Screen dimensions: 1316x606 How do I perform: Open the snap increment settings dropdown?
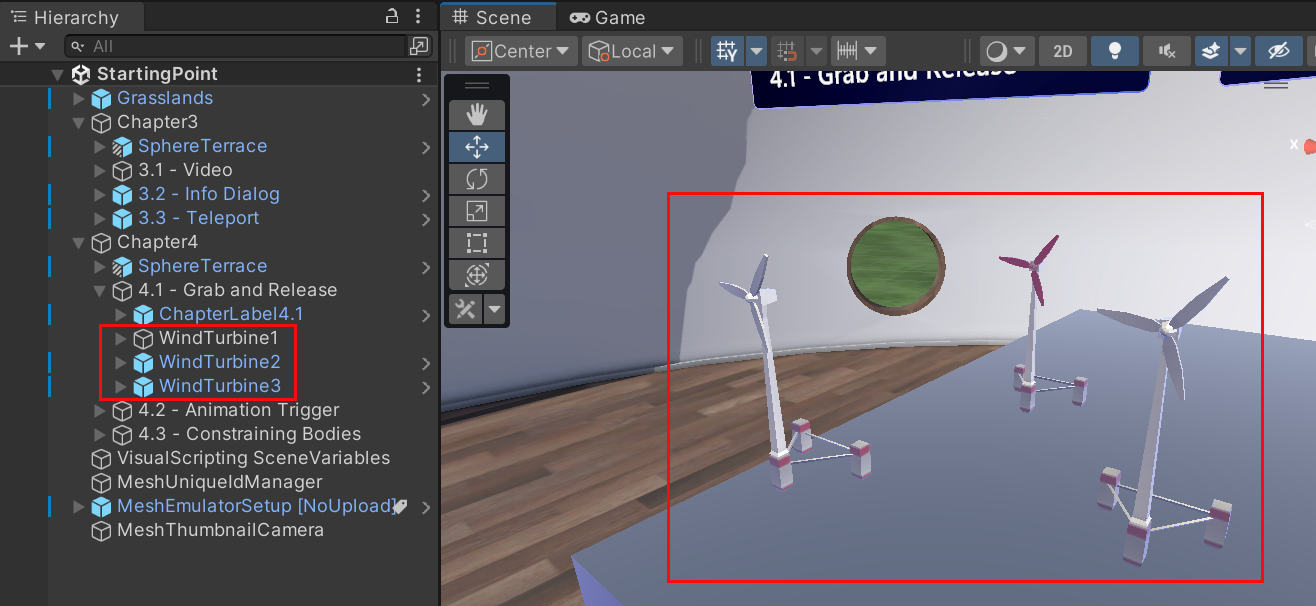click(858, 51)
